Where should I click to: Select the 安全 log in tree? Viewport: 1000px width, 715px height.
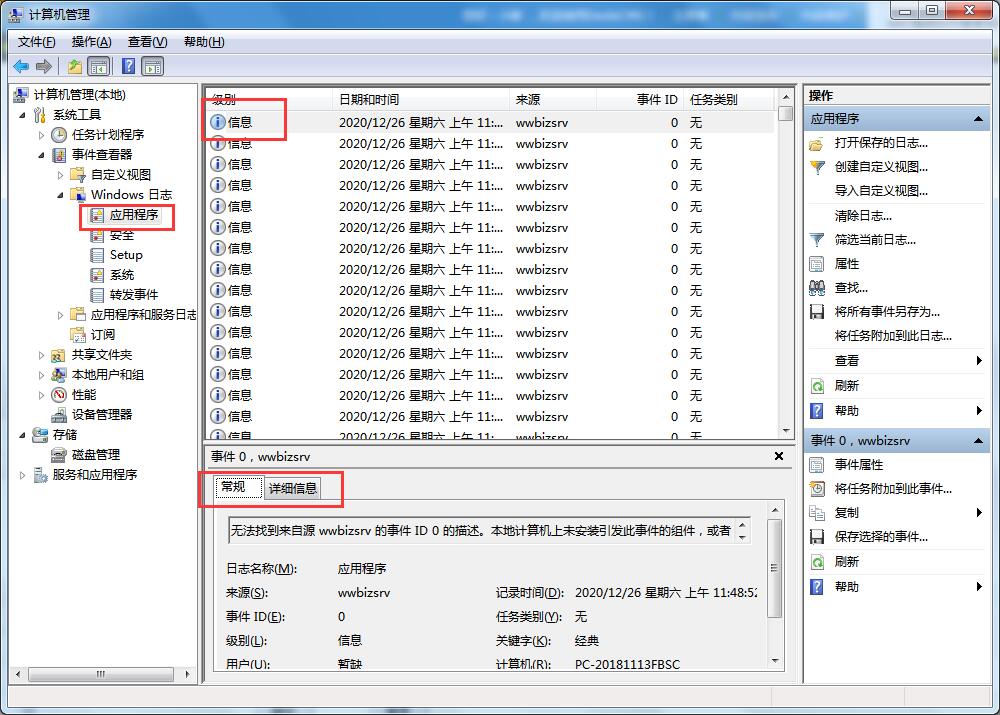pyautogui.click(x=122, y=235)
